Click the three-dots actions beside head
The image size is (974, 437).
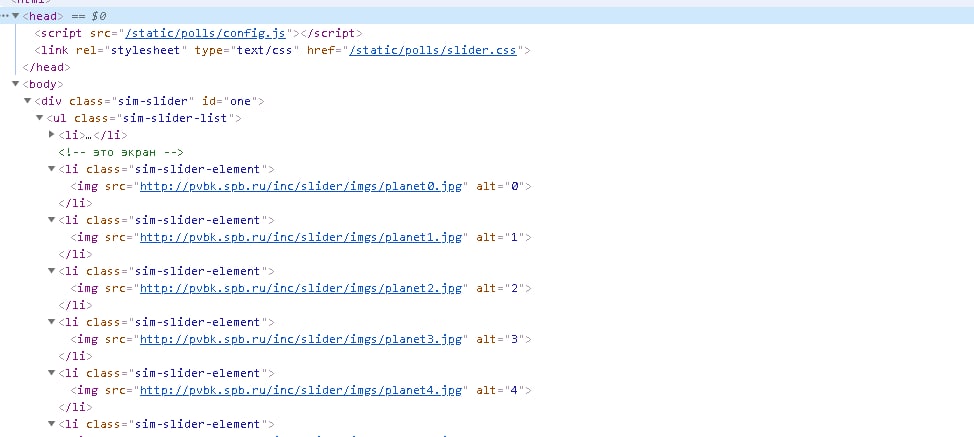coord(4,16)
